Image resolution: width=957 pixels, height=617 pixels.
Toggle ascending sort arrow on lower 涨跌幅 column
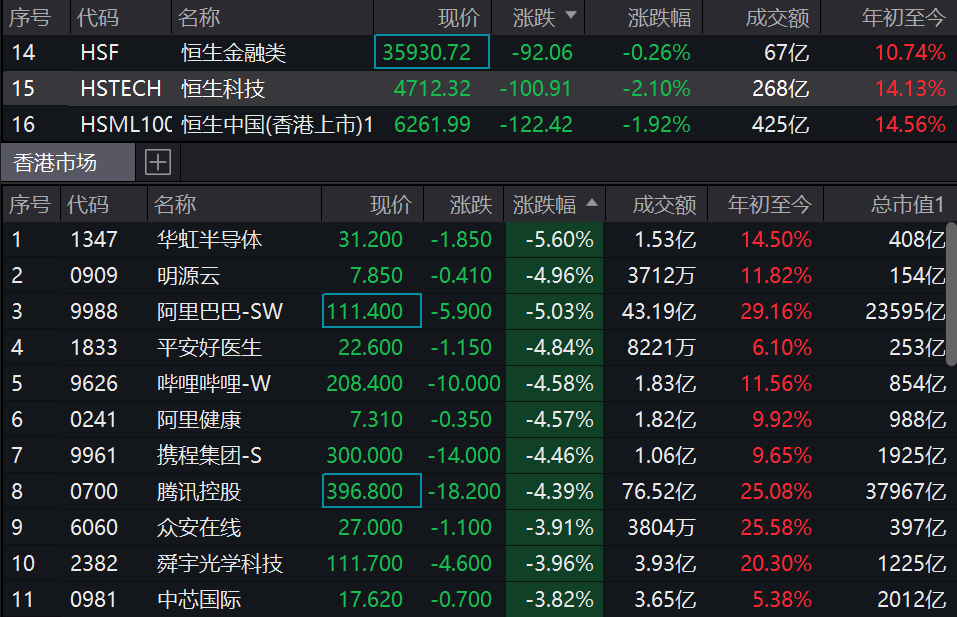[x=591, y=203]
